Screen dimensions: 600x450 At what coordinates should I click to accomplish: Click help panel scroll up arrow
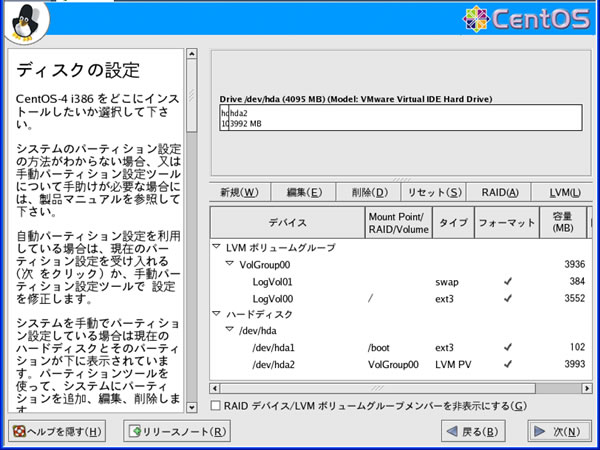[192, 54]
